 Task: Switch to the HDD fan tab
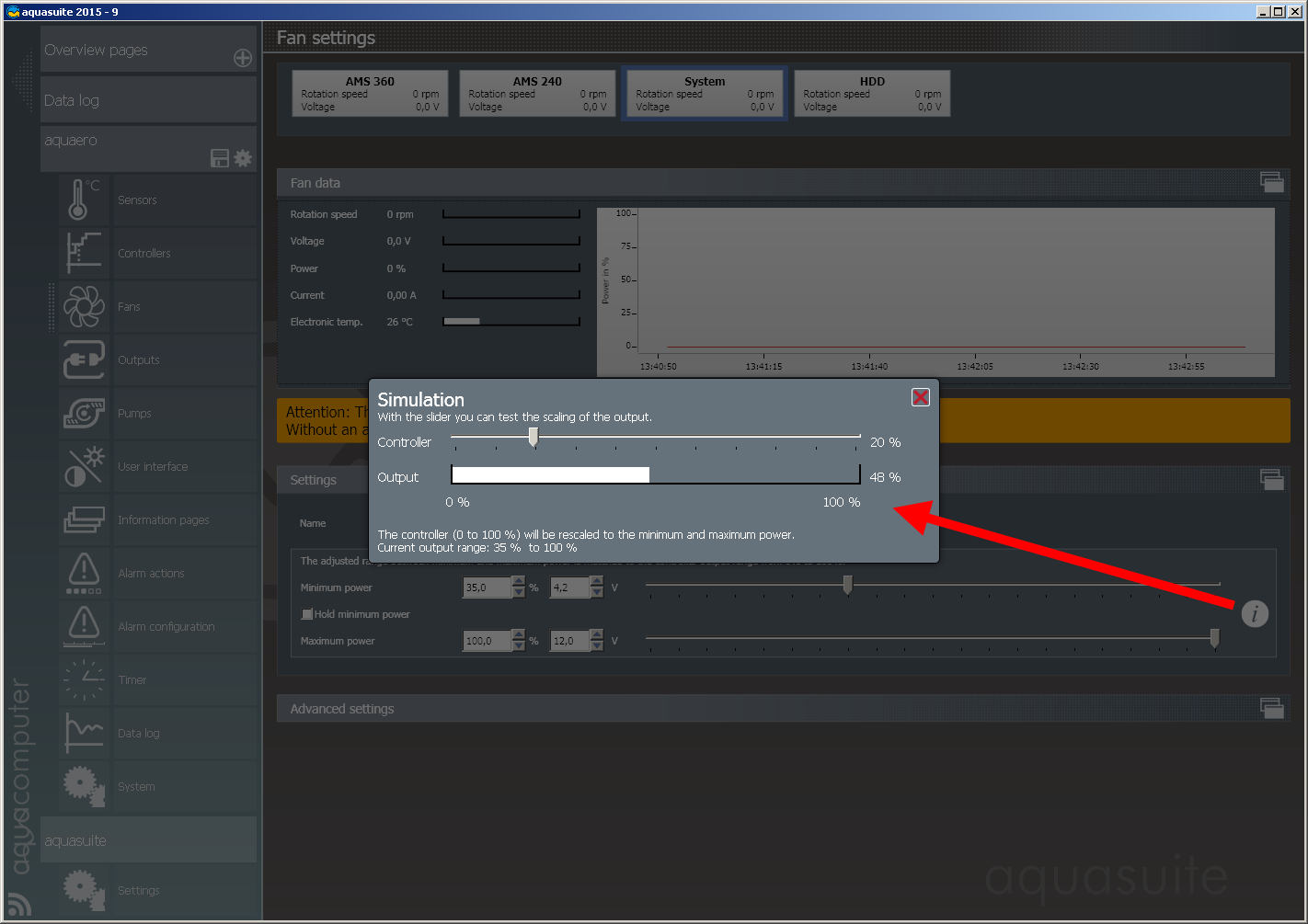tap(871, 94)
